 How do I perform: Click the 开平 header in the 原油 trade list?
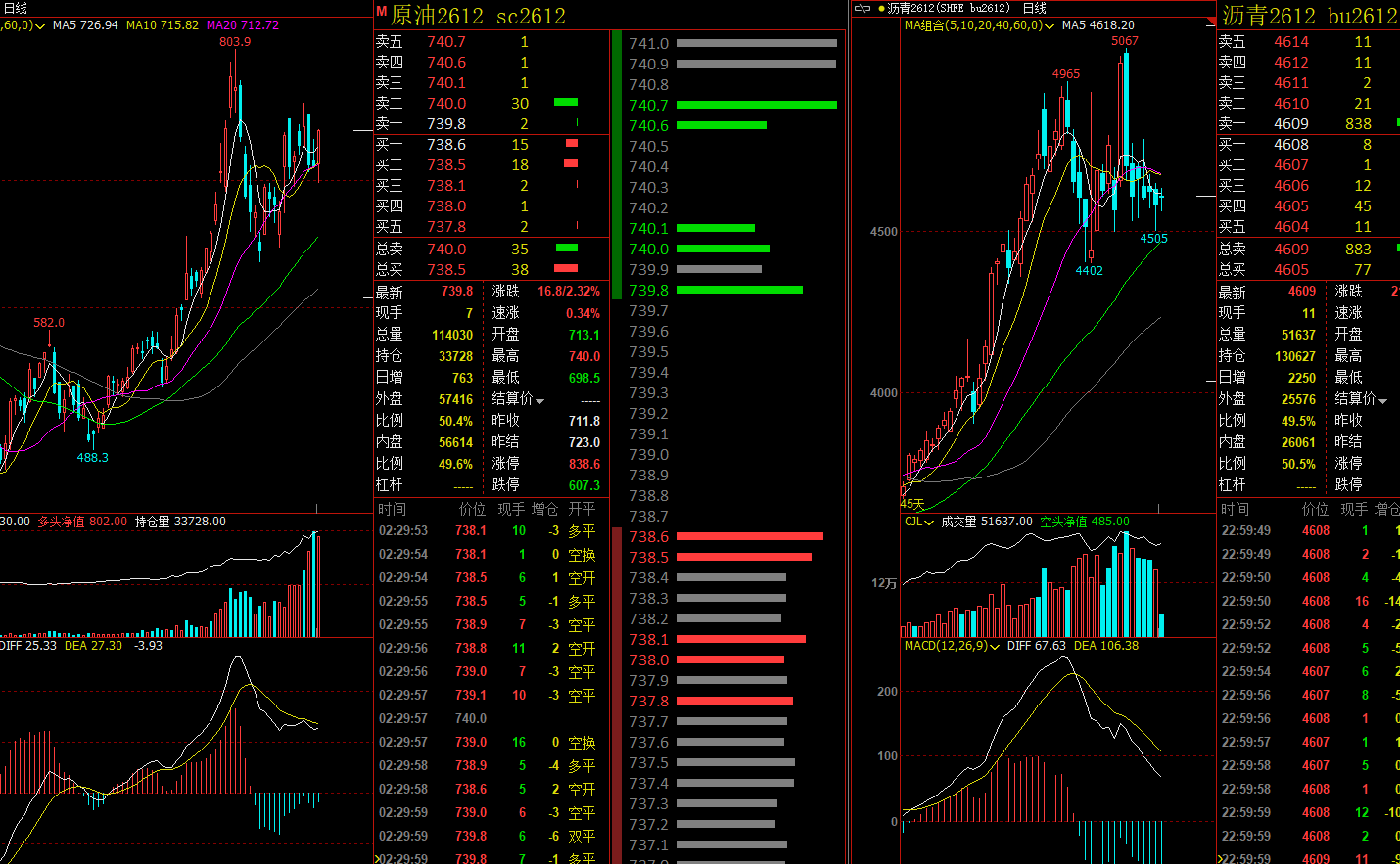[582, 509]
